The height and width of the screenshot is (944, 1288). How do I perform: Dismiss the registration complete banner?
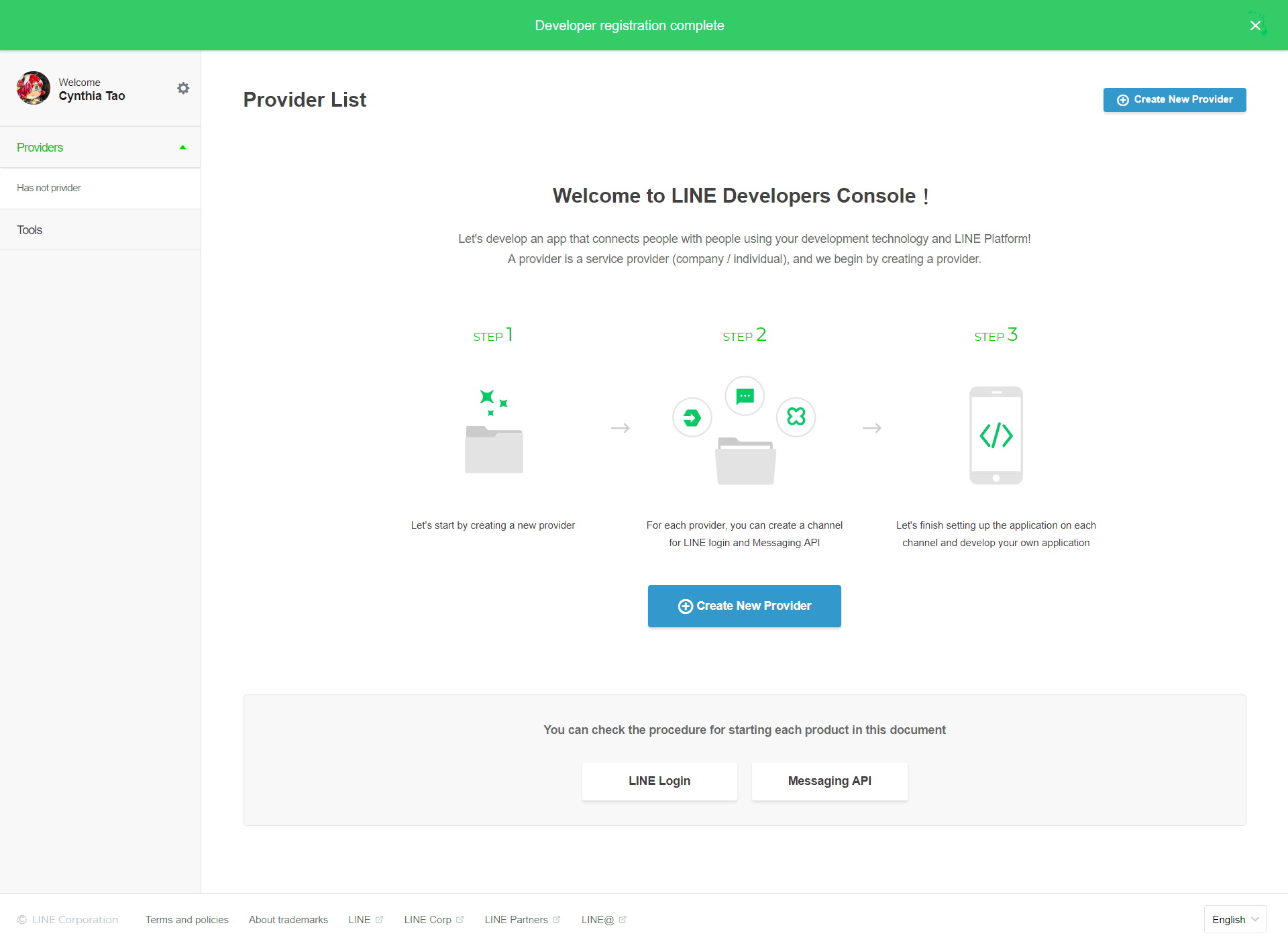tap(1255, 25)
